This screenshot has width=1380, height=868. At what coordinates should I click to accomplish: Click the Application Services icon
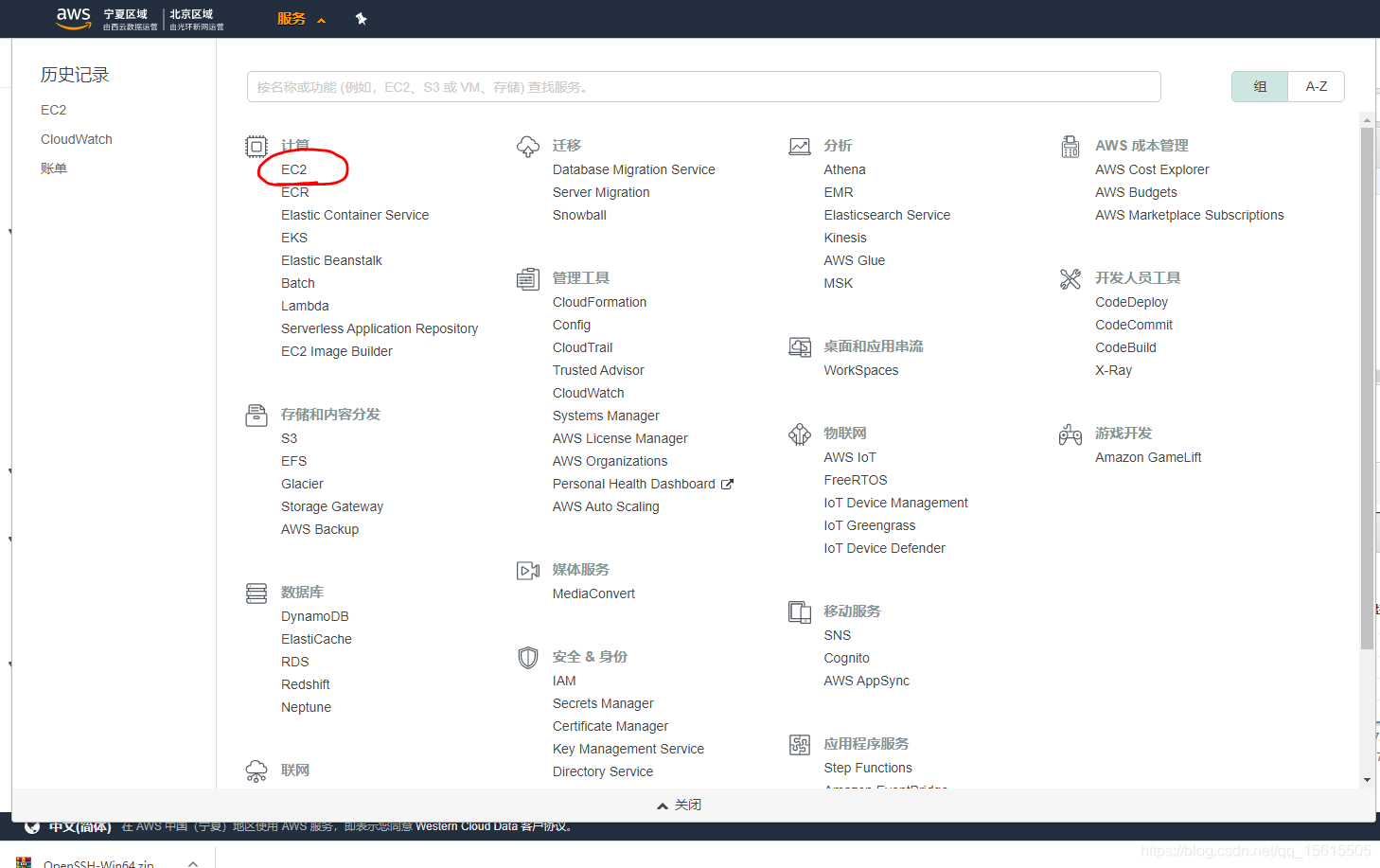(800, 745)
